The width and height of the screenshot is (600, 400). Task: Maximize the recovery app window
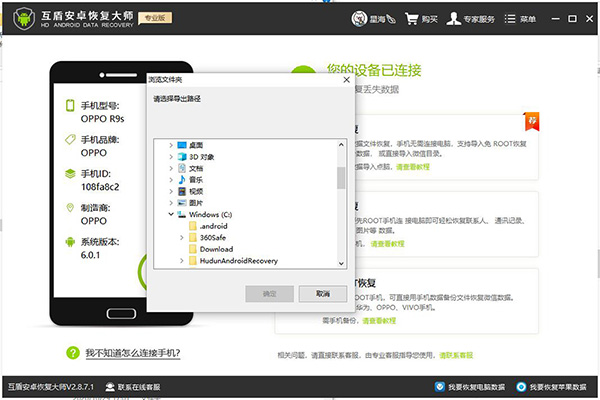coord(572,19)
